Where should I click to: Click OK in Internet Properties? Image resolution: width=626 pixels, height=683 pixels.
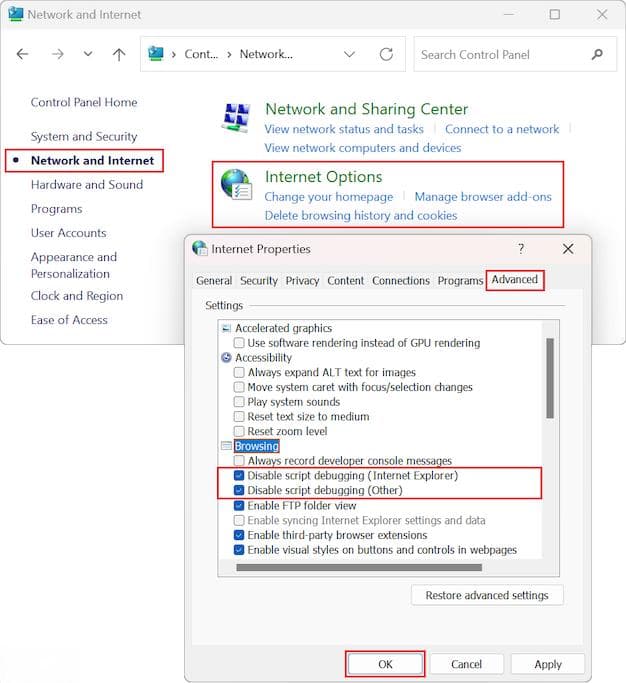tap(385, 664)
